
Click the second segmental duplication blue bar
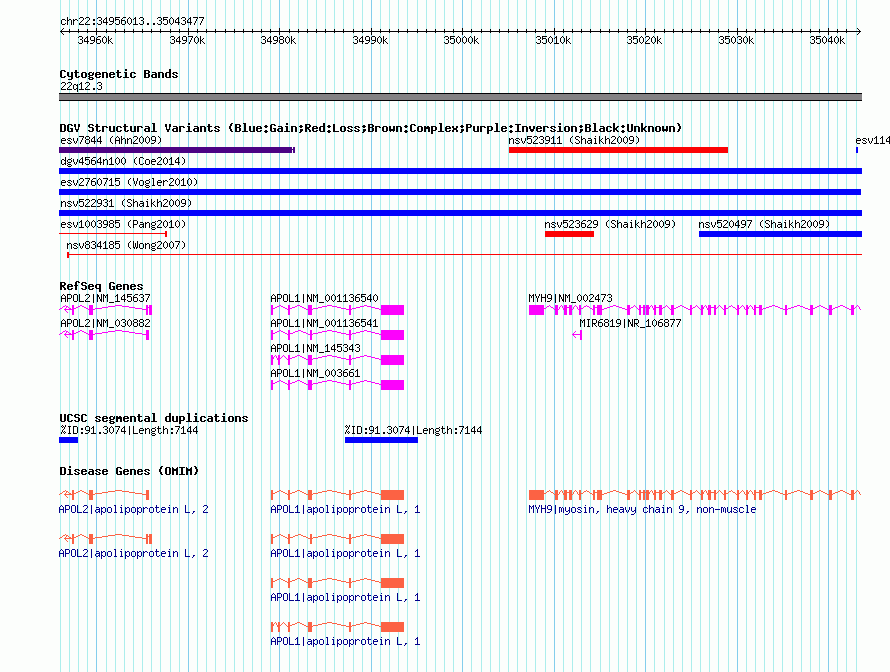(x=381, y=440)
